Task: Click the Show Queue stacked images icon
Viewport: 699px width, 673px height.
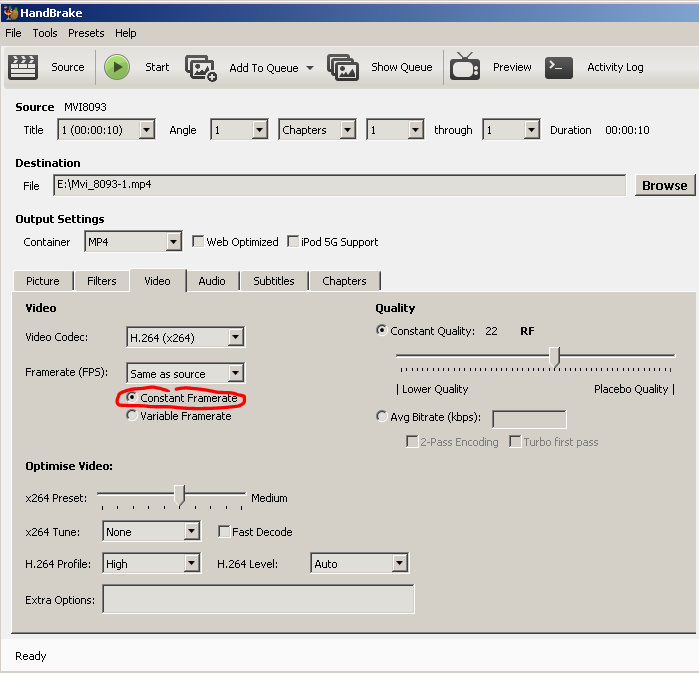Action: (343, 68)
